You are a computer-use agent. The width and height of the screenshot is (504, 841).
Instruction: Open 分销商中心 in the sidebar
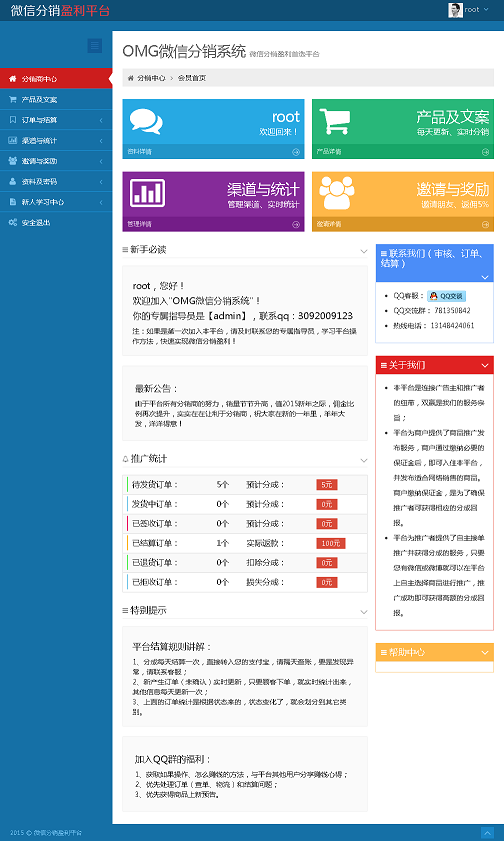(x=56, y=79)
